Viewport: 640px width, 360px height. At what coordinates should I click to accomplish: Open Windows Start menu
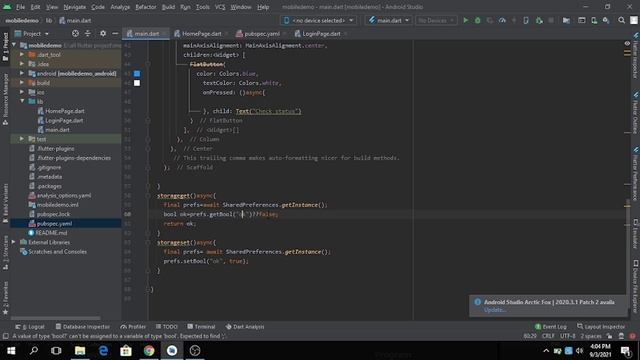[11, 351]
